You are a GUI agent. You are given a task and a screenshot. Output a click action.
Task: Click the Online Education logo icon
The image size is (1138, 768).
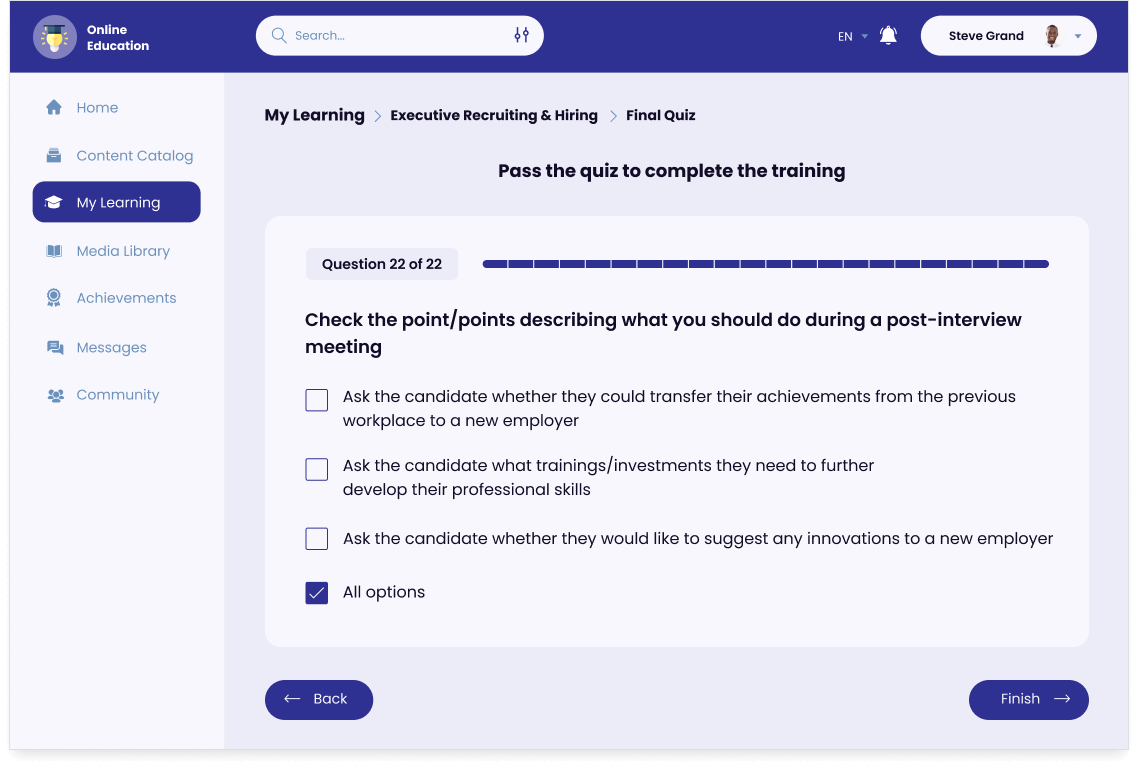pyautogui.click(x=54, y=37)
